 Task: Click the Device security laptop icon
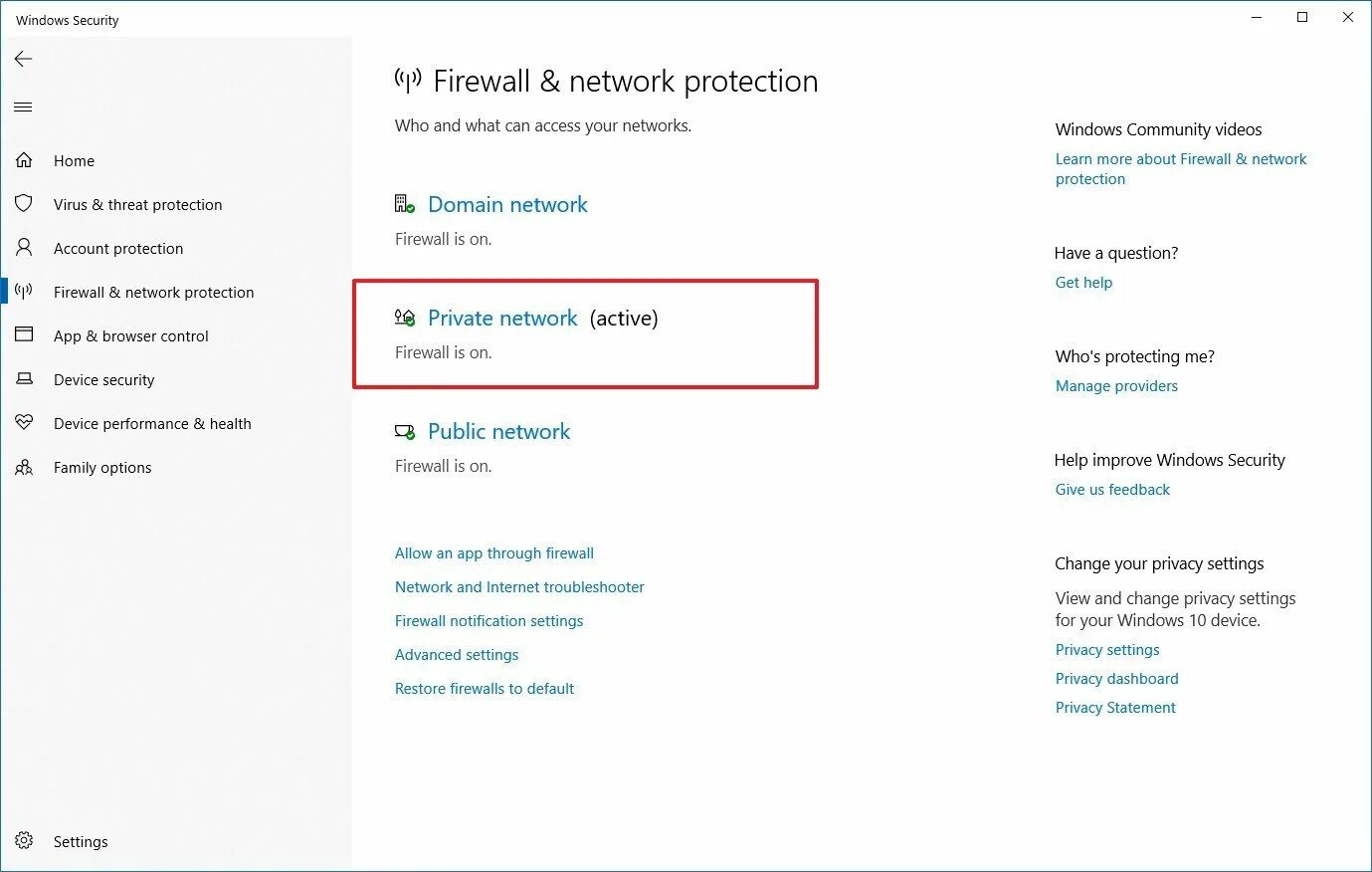click(x=24, y=379)
